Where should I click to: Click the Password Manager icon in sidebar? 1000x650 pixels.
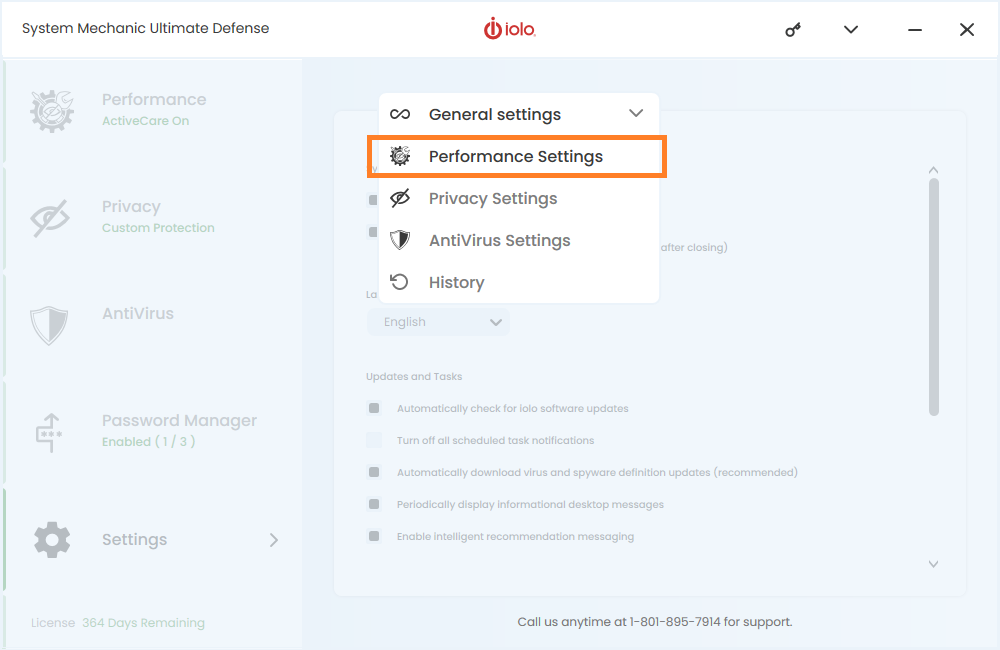(x=48, y=432)
